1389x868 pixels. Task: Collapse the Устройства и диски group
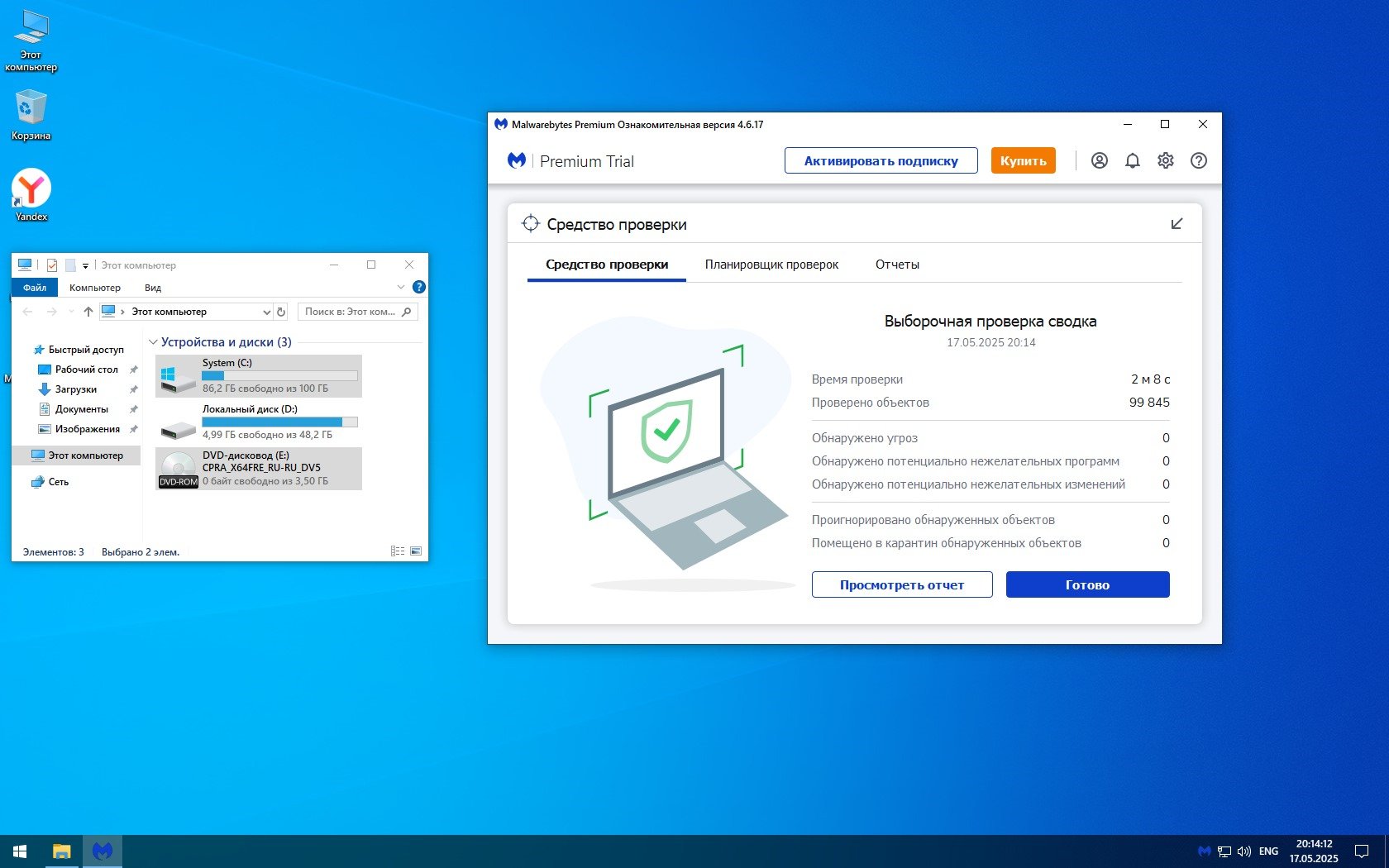point(153,342)
